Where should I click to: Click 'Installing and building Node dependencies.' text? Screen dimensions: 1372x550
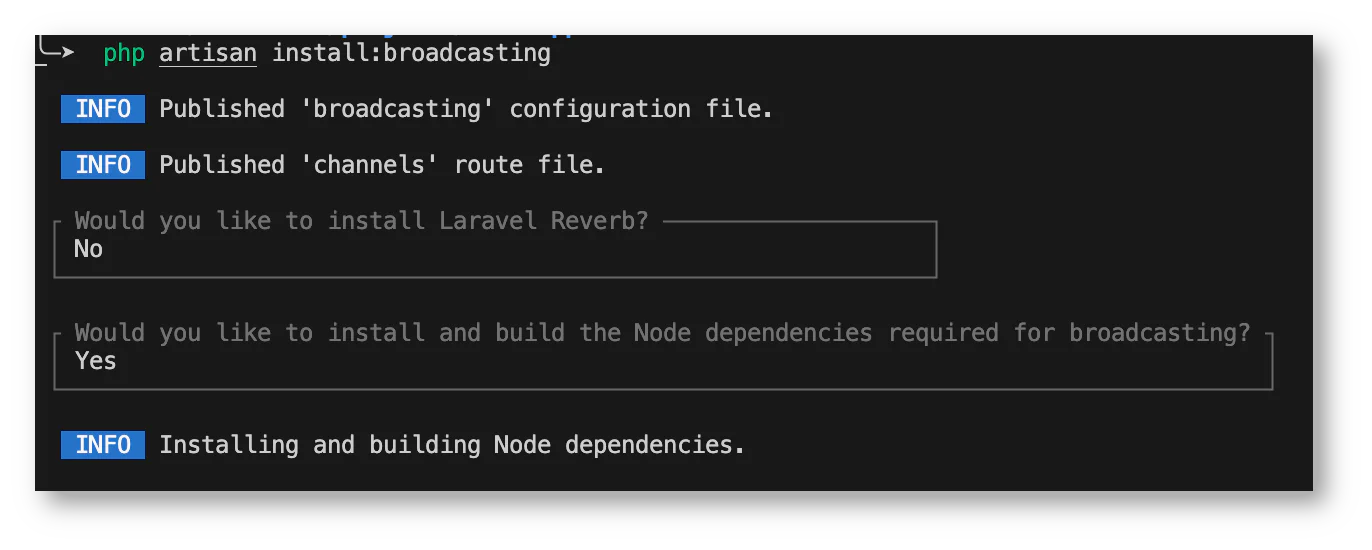452,445
